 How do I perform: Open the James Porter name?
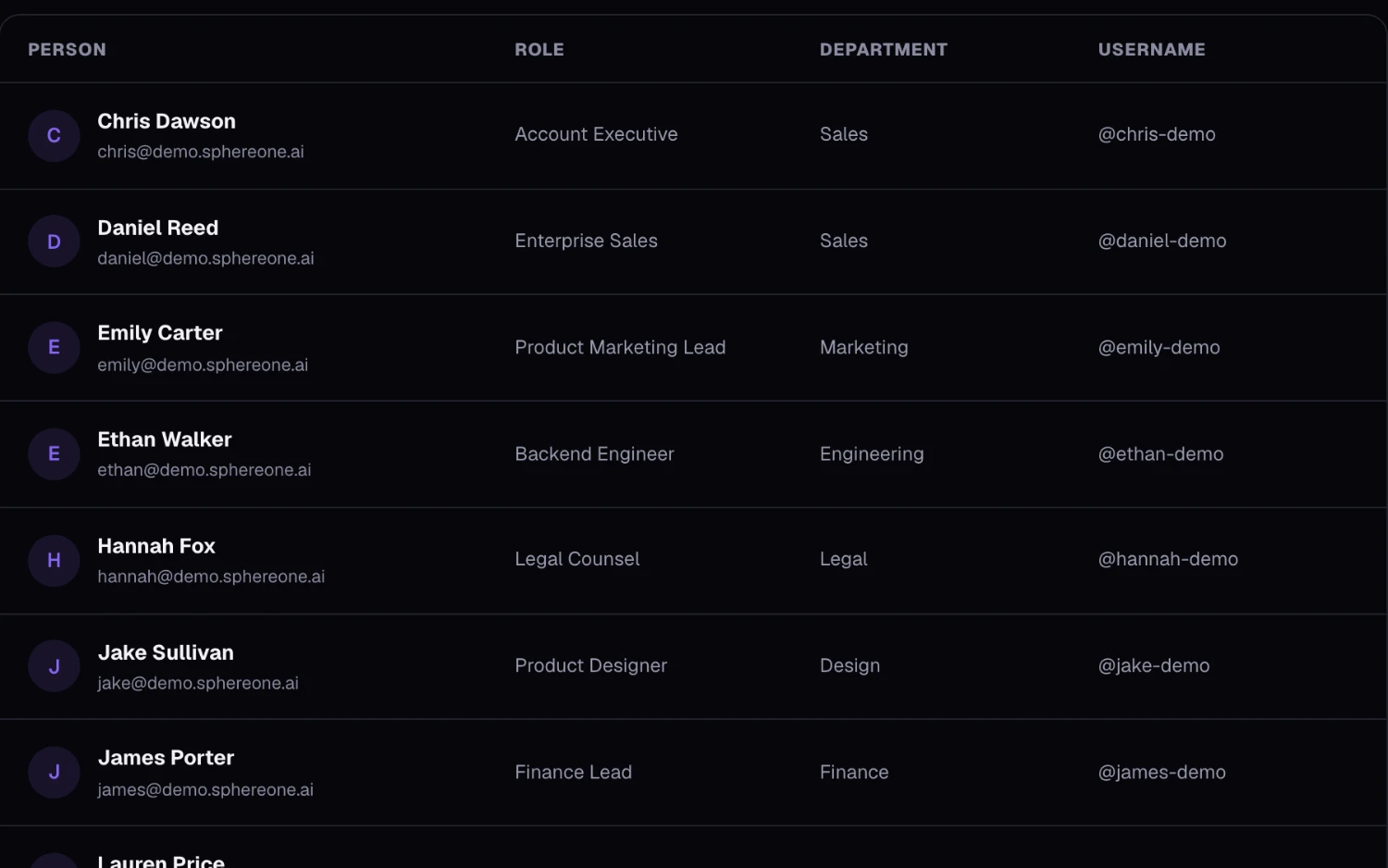[166, 758]
